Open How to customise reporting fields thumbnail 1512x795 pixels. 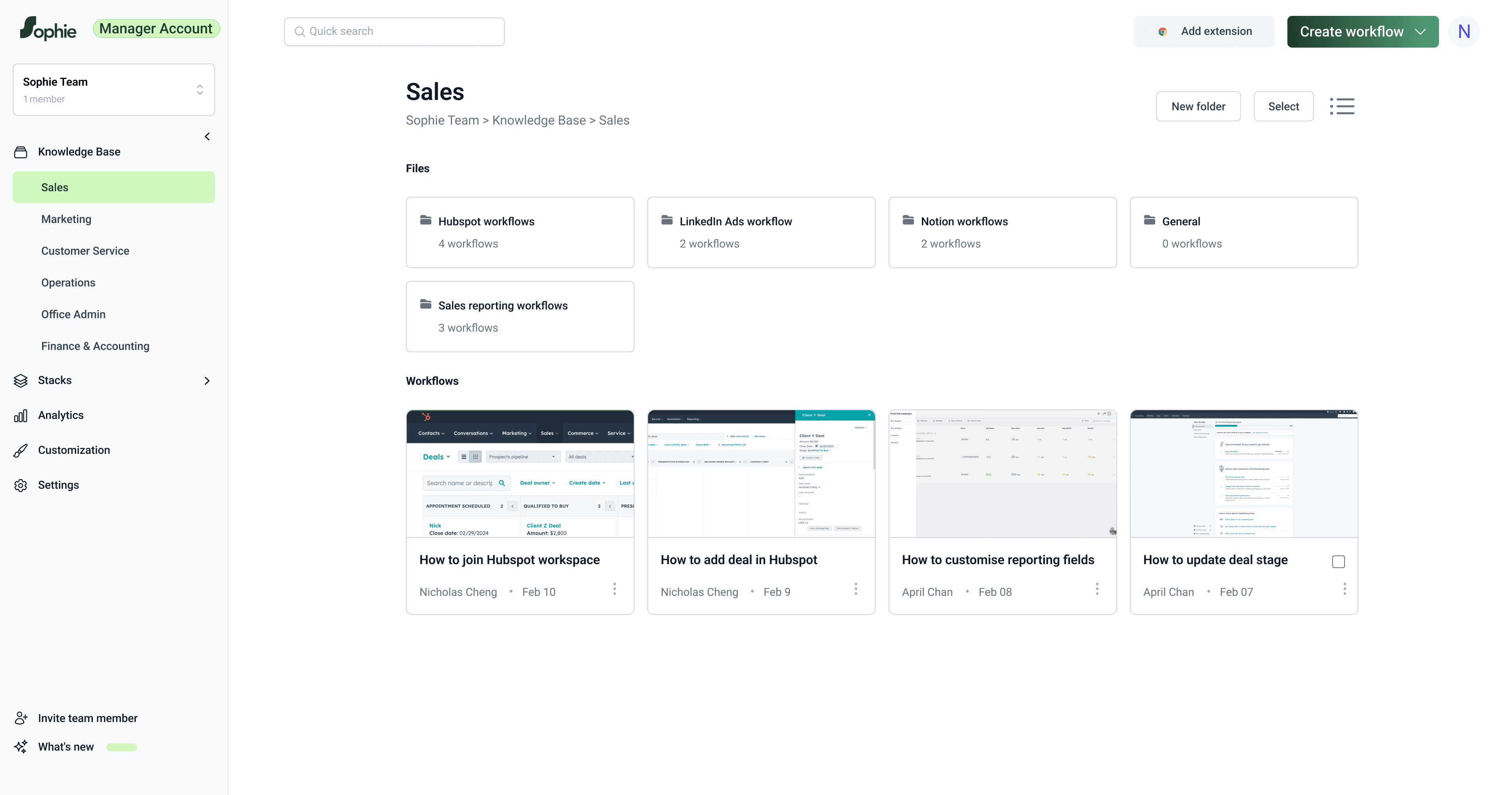coord(1002,474)
